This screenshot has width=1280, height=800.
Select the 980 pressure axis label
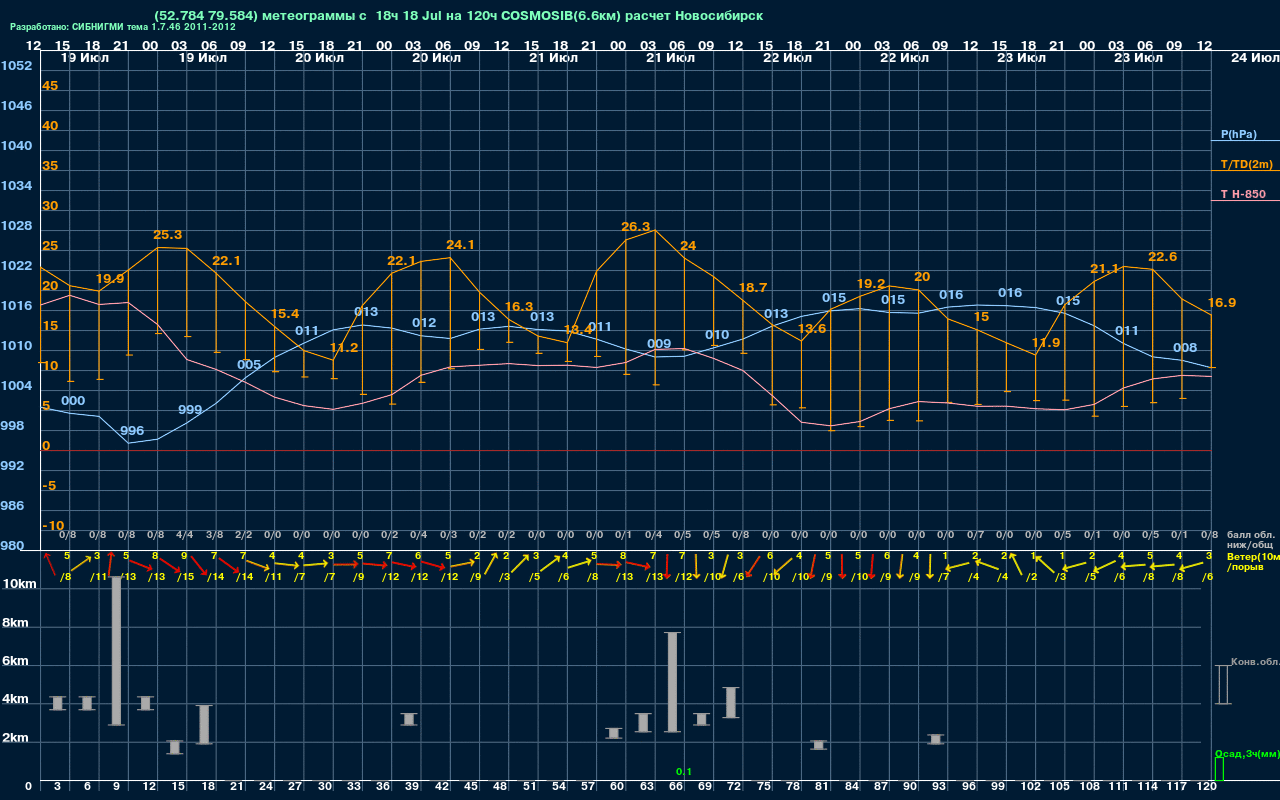coord(13,546)
